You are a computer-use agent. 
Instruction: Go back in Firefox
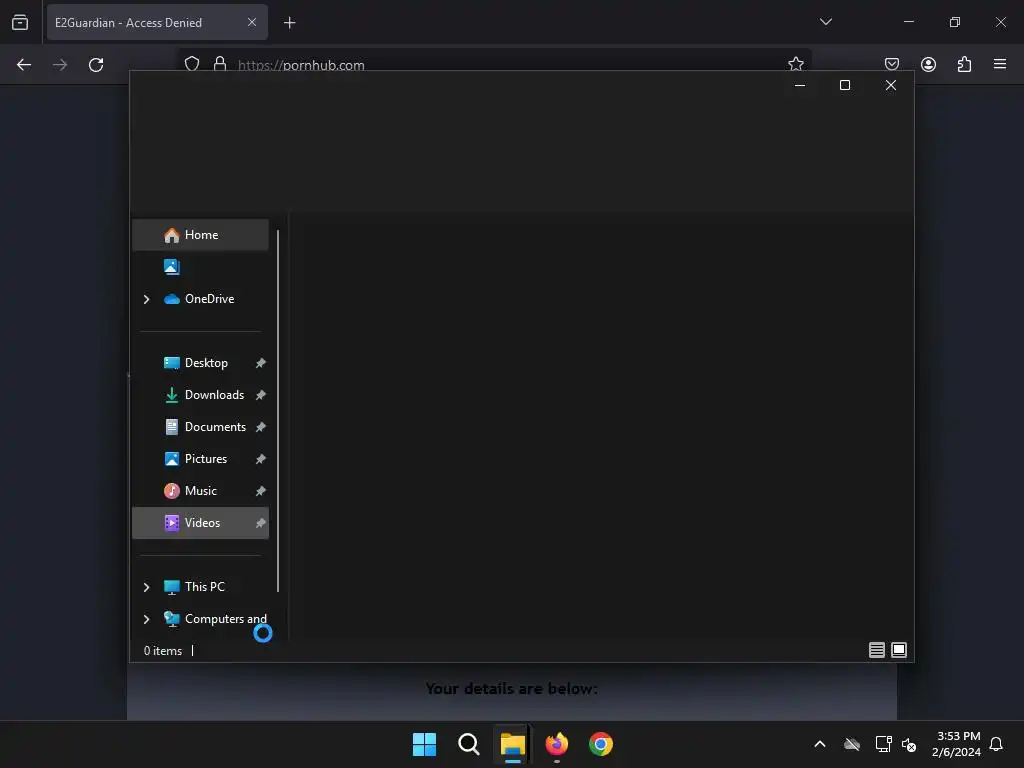[24, 65]
